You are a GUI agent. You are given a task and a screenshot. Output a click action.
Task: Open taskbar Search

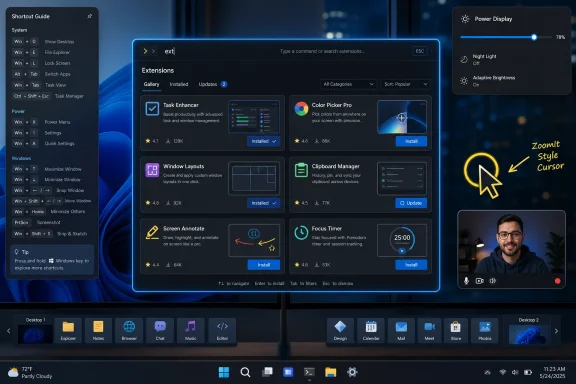pyautogui.click(x=245, y=372)
